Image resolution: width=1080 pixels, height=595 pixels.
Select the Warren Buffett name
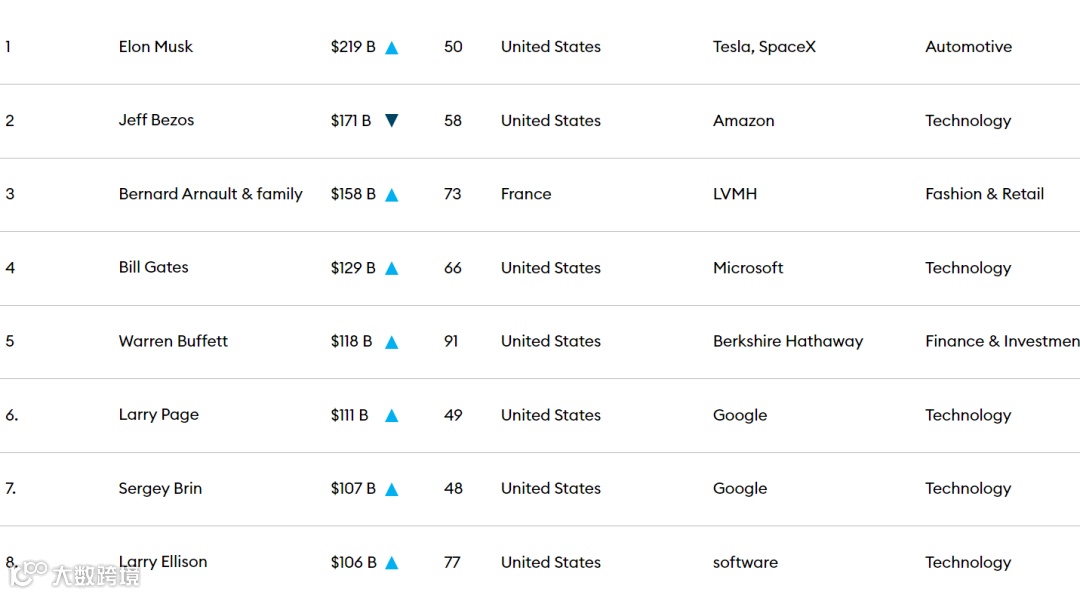173,341
